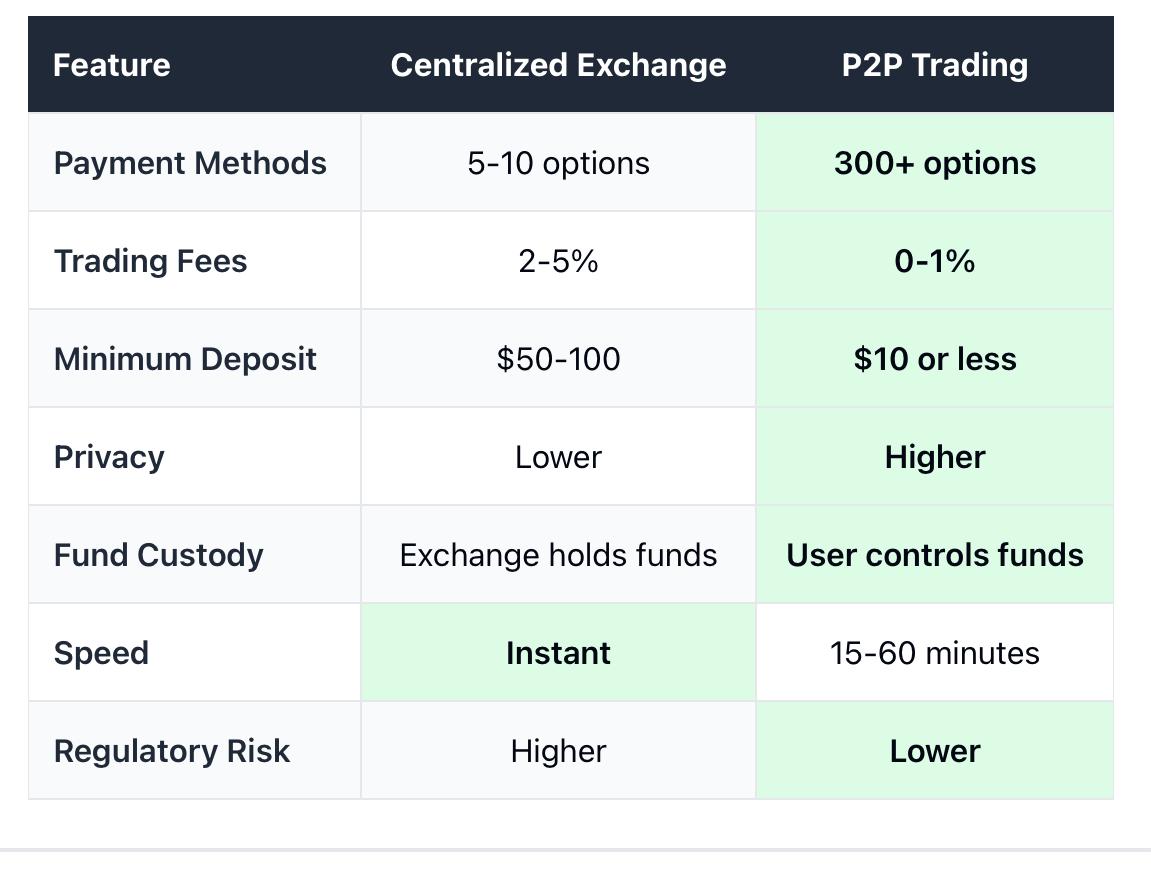Click the P2P Trading column header
Image resolution: width=1151 pixels, height=878 pixels.
[x=934, y=65]
